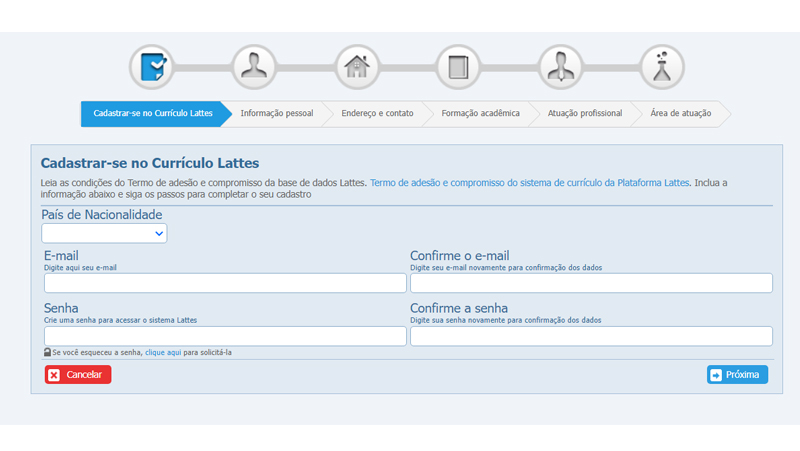Click the 'Digite aqui seu e-mail' hint text
800x451 pixels.
pyautogui.click(x=80, y=268)
